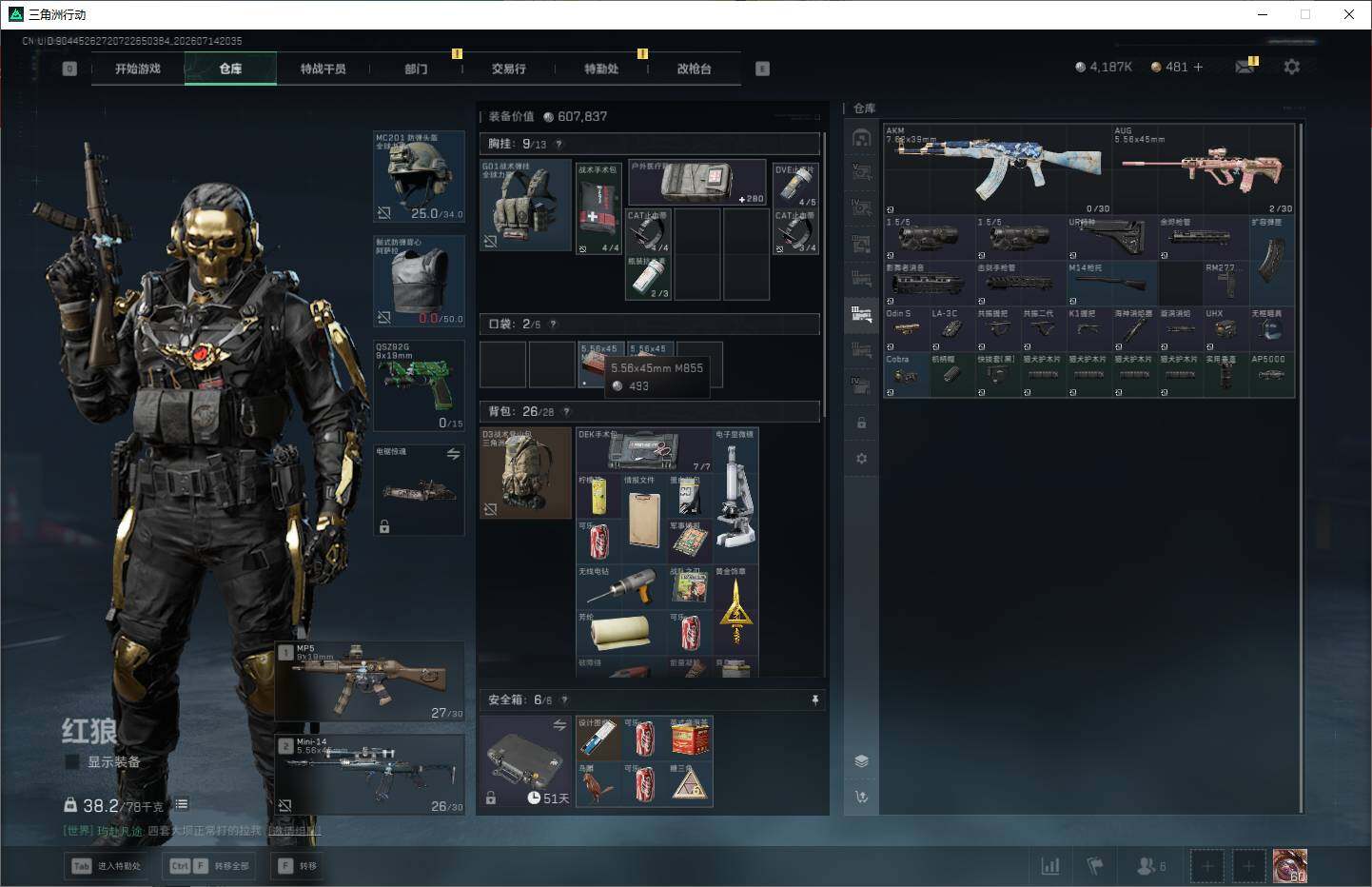The width and height of the screenshot is (1372, 887).
Task: Switch to the 交易行 tab
Action: click(508, 69)
